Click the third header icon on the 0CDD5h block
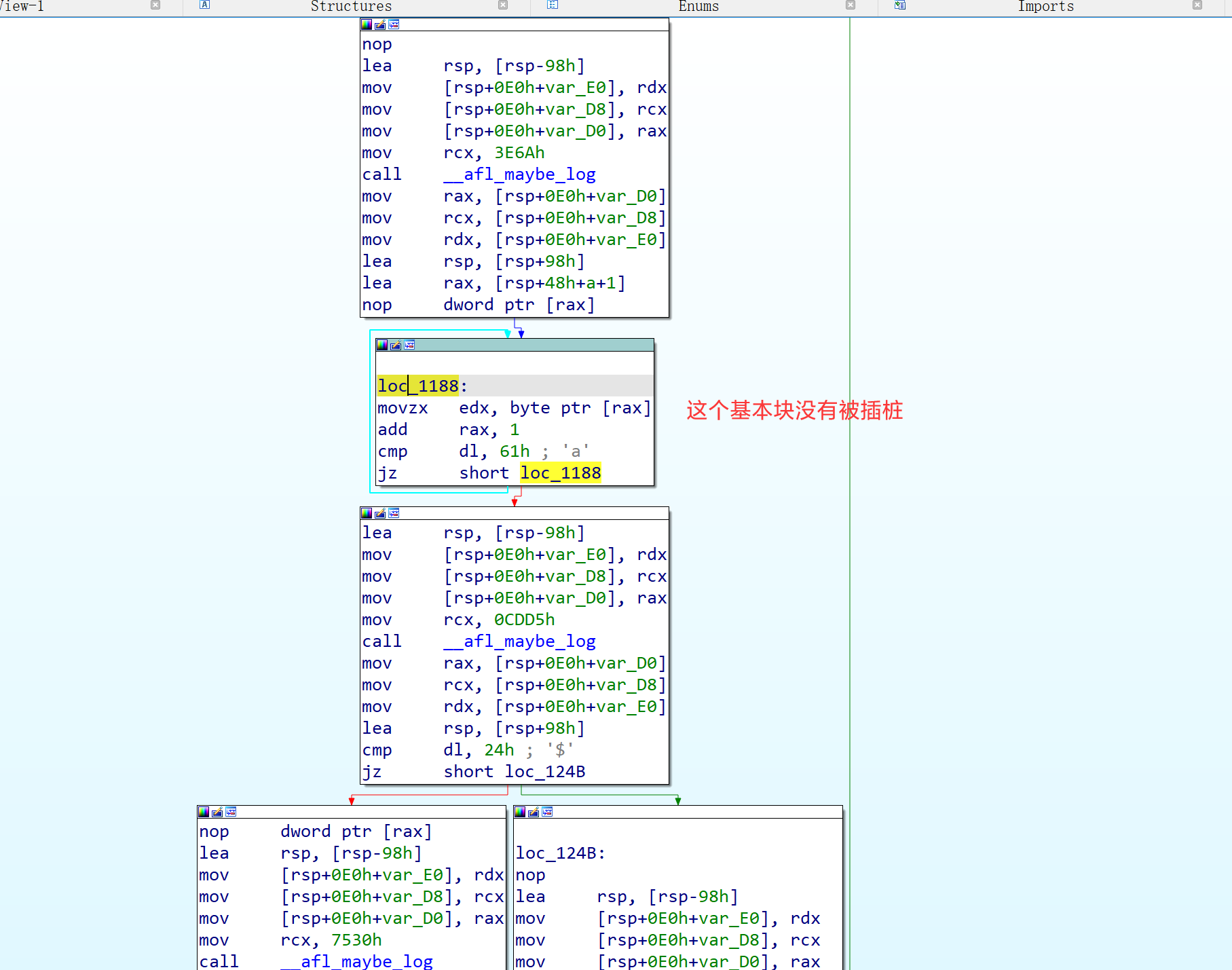1232x970 pixels. point(394,513)
